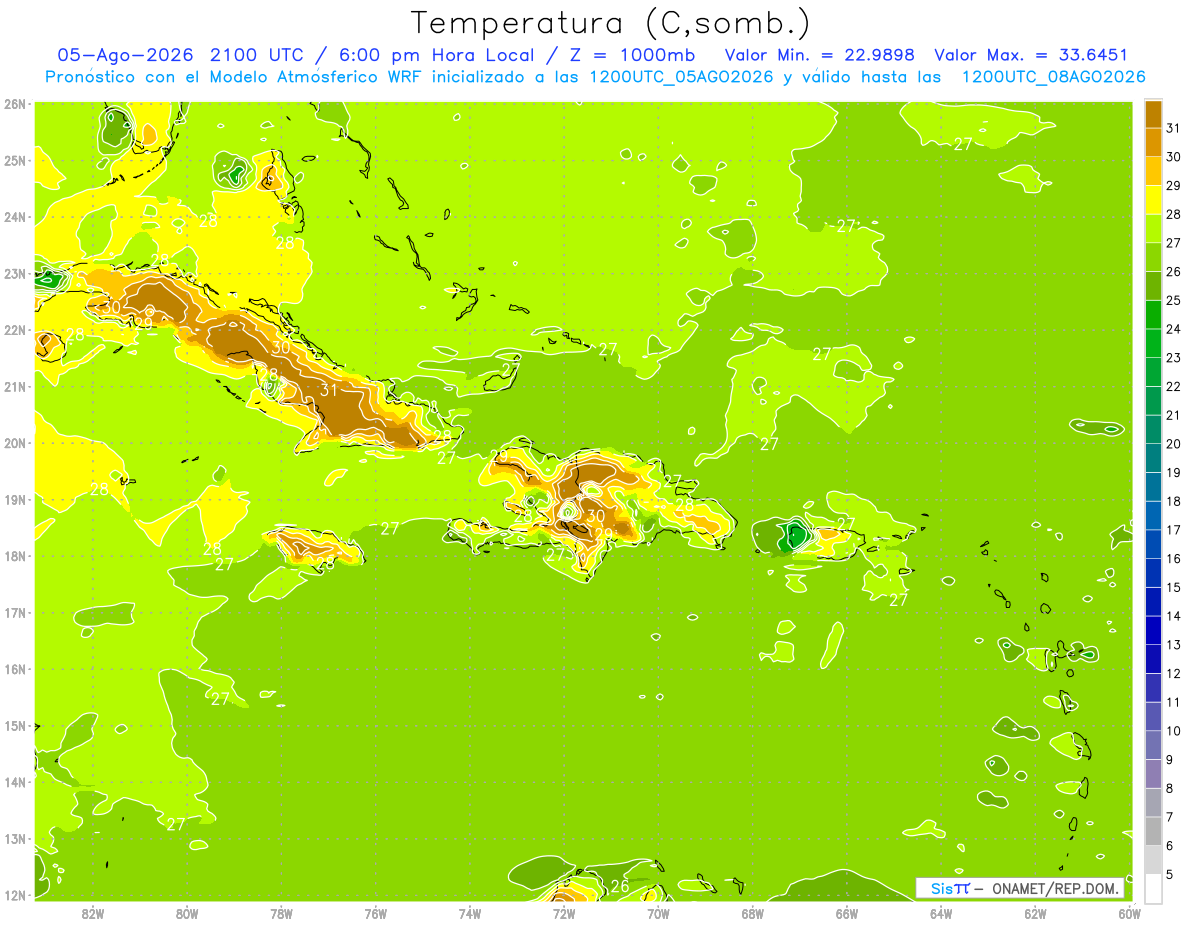Select the orange colorbar segment between 30 and 31
The height and width of the screenshot is (927, 1200).
(1153, 143)
